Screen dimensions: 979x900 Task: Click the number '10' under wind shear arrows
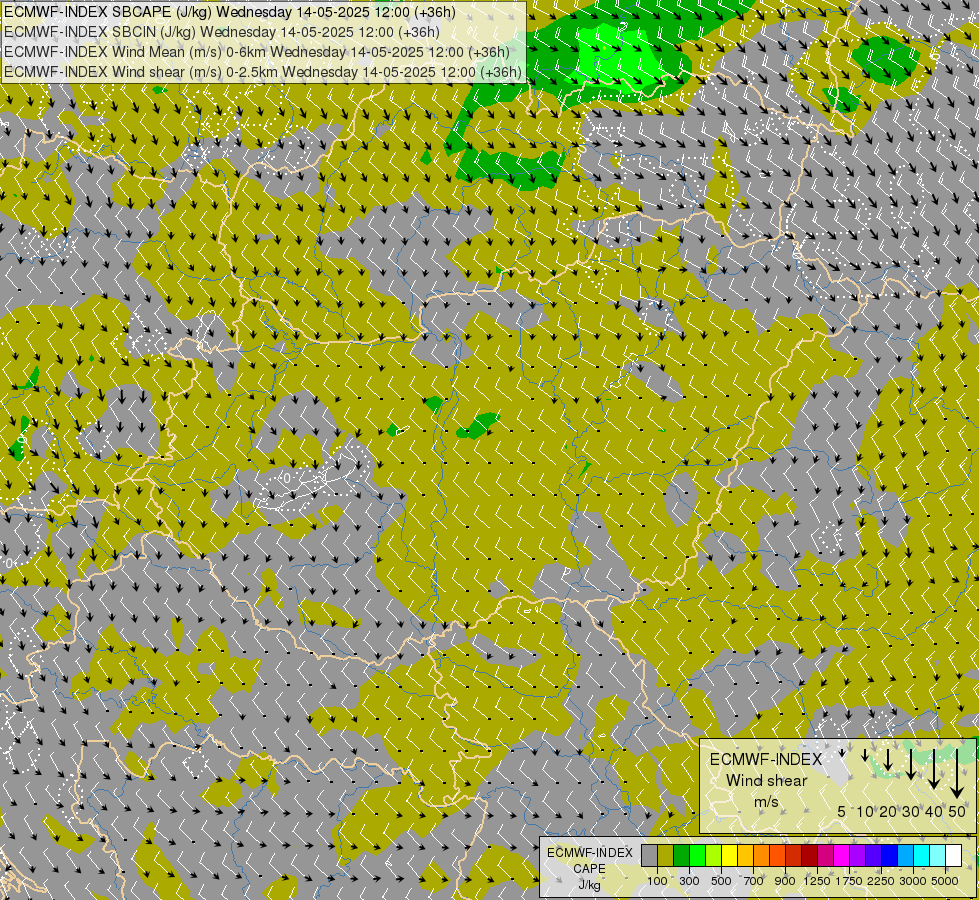pos(865,811)
